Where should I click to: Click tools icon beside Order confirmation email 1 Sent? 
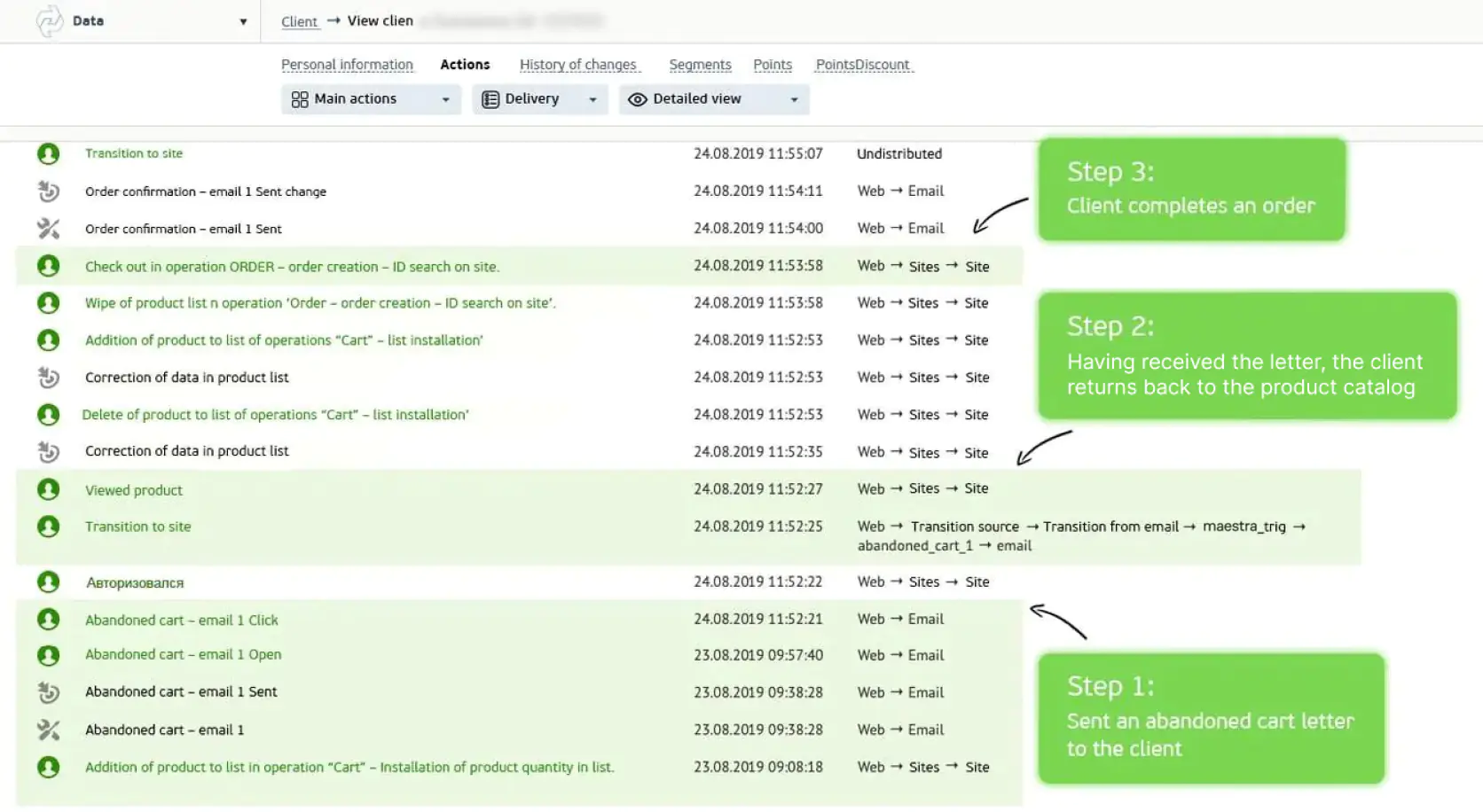(x=48, y=229)
